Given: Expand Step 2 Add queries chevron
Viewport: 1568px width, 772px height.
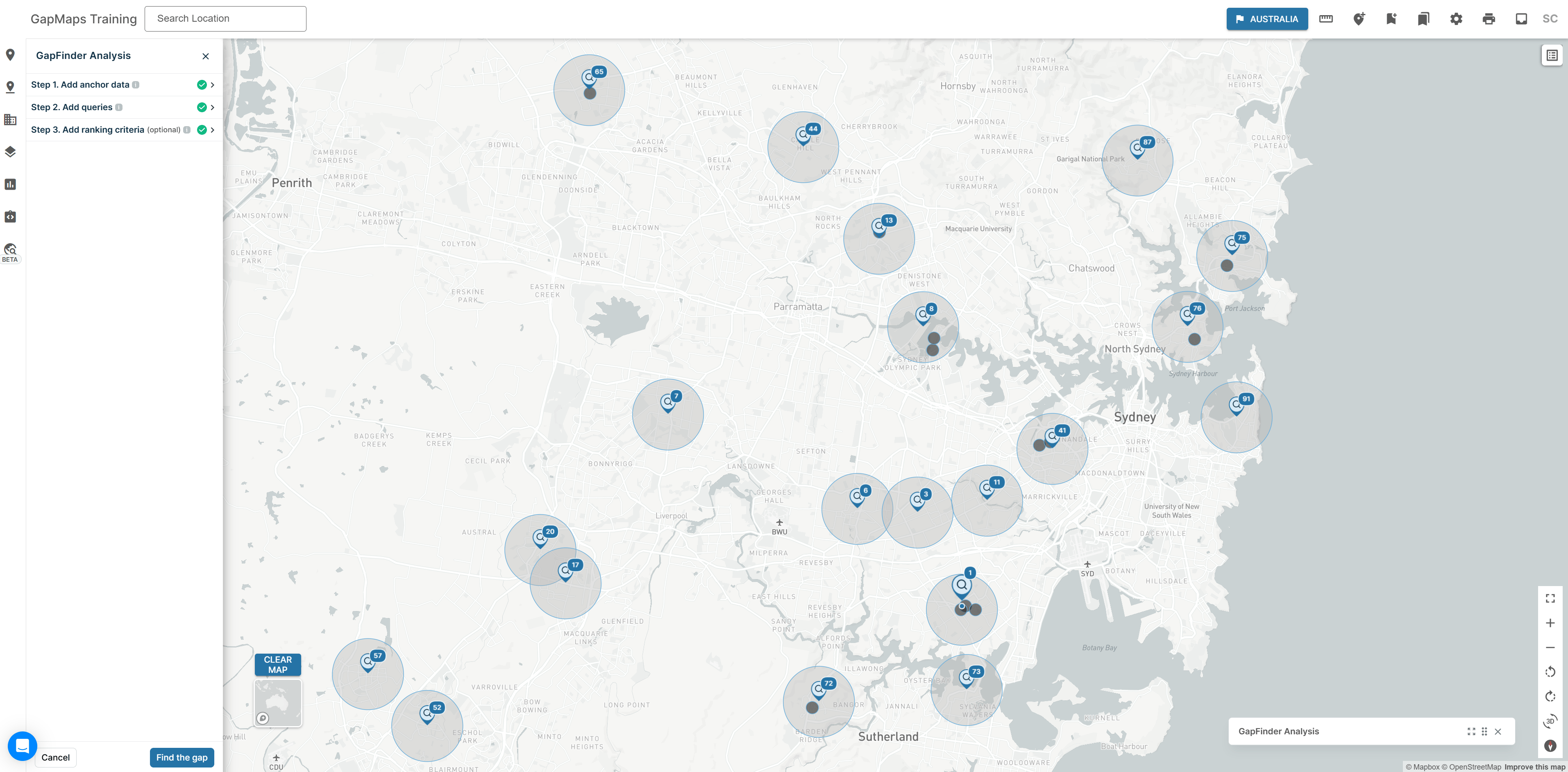Looking at the screenshot, I should [x=212, y=107].
